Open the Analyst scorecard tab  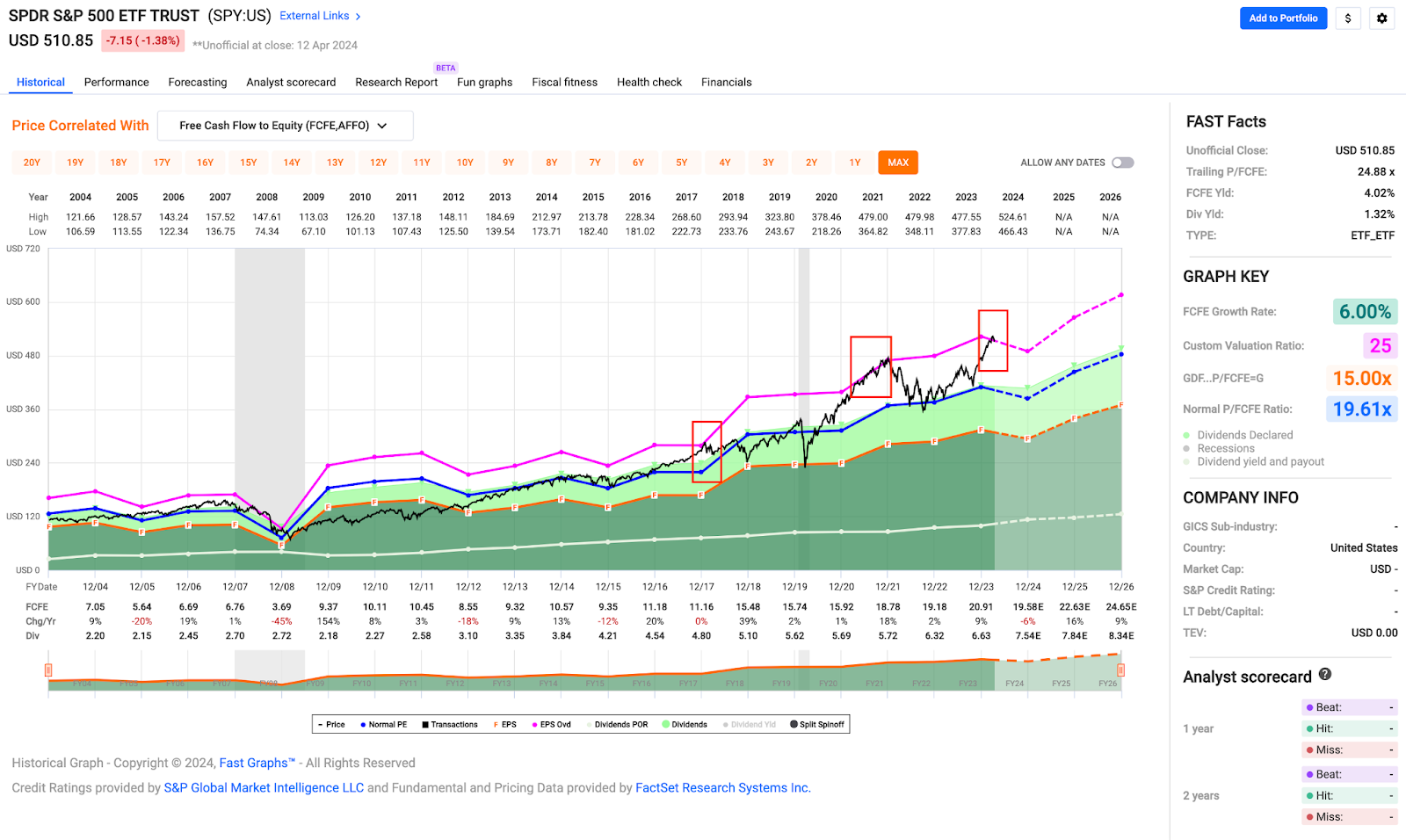[291, 83]
